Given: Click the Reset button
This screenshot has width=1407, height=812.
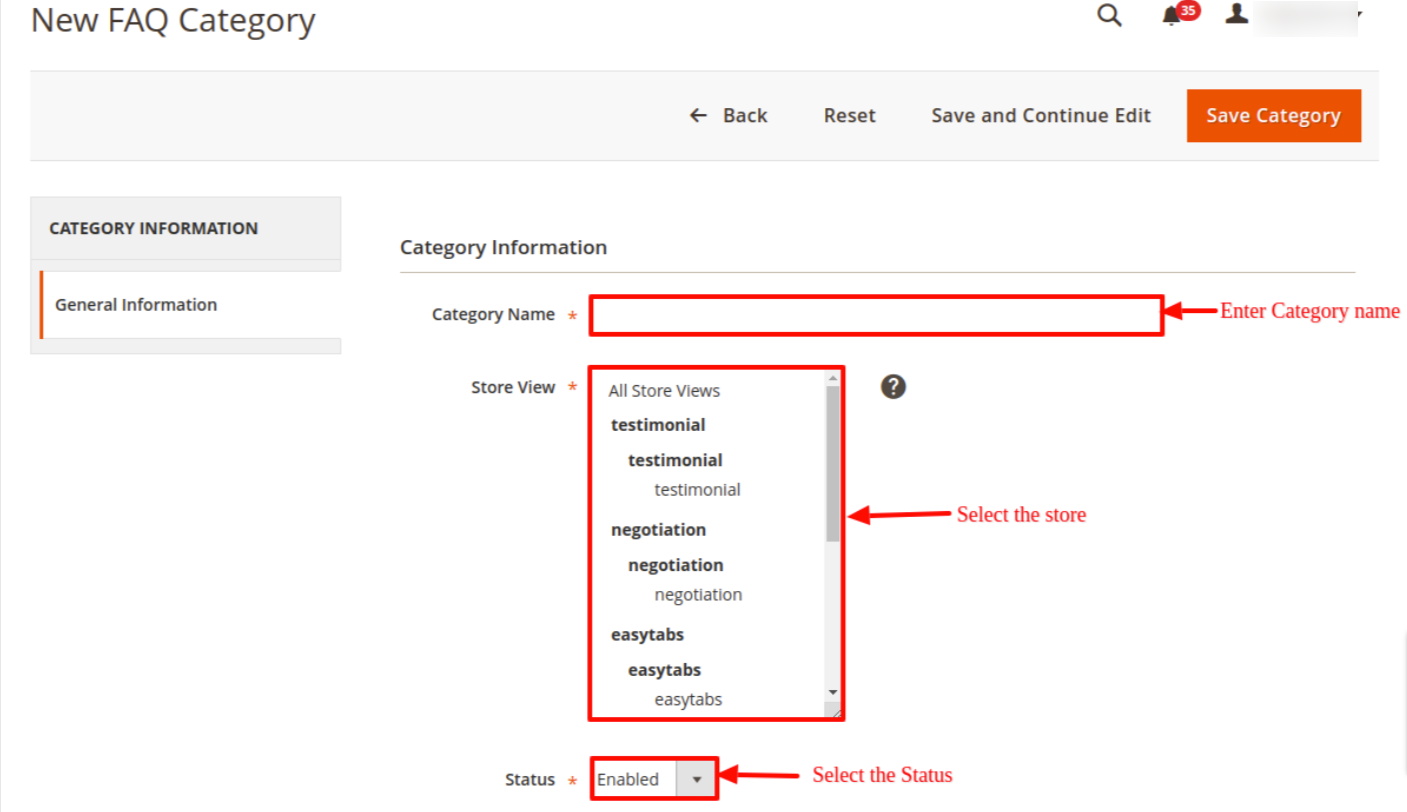Looking at the screenshot, I should pos(849,116).
